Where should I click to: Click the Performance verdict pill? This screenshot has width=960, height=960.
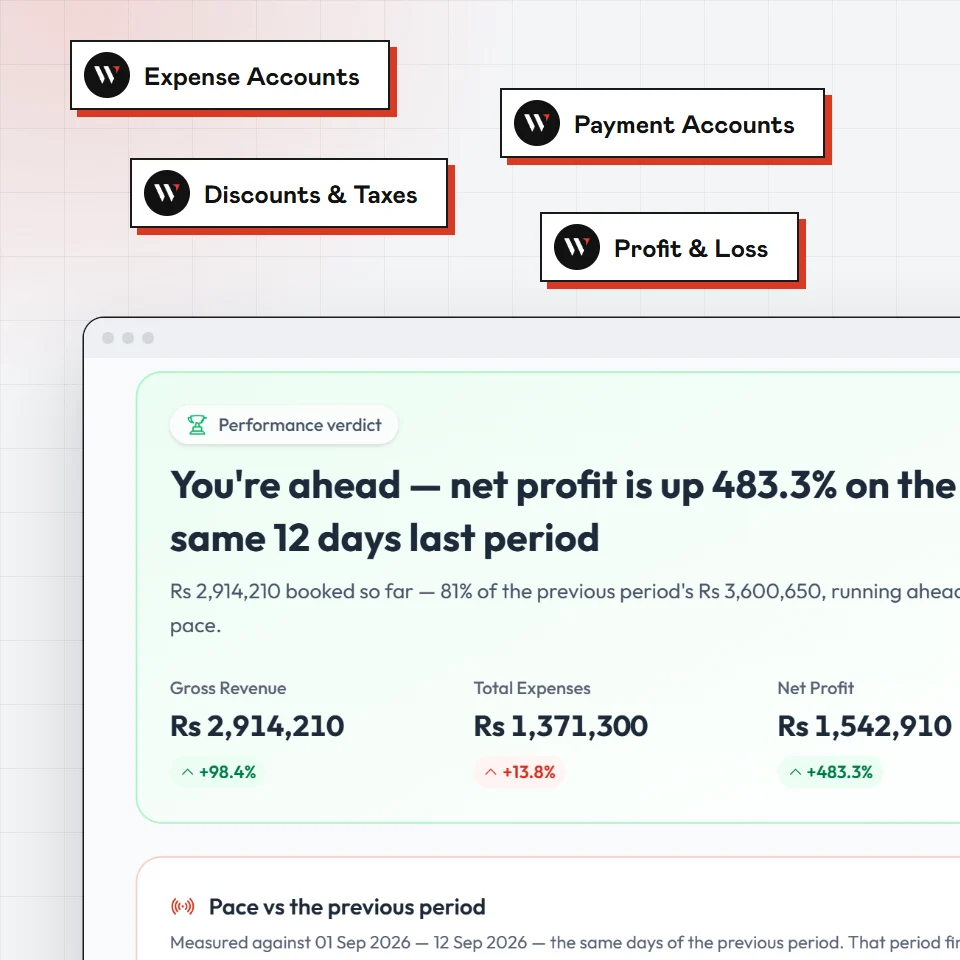point(284,425)
